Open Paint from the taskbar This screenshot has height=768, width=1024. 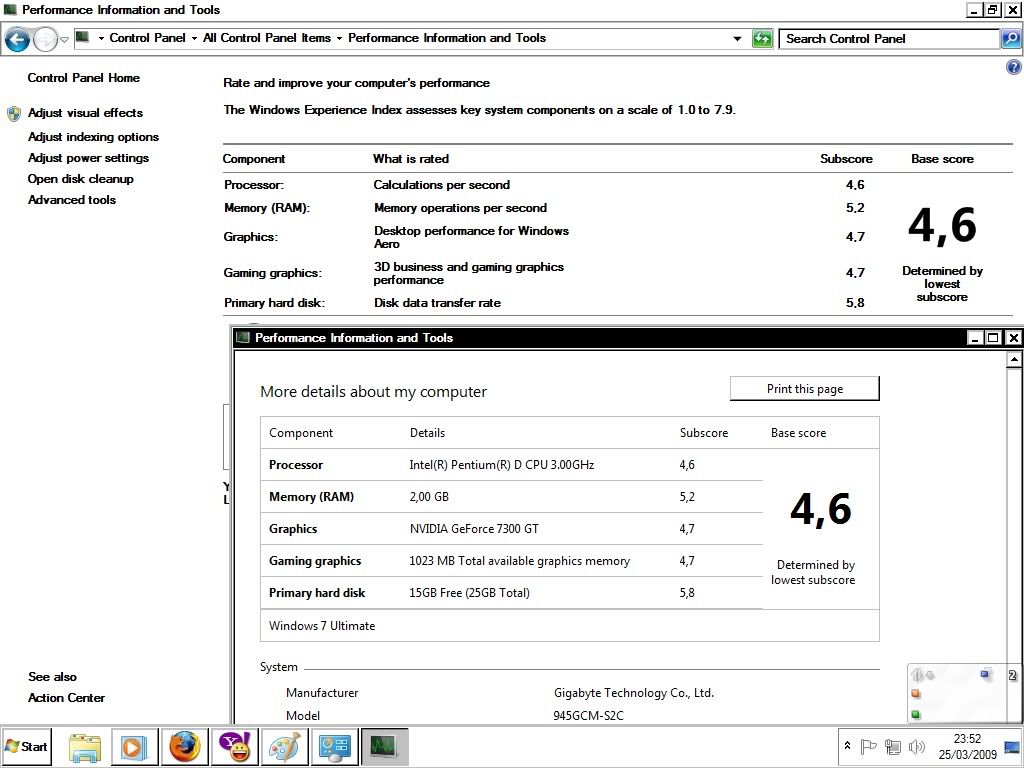tap(285, 746)
